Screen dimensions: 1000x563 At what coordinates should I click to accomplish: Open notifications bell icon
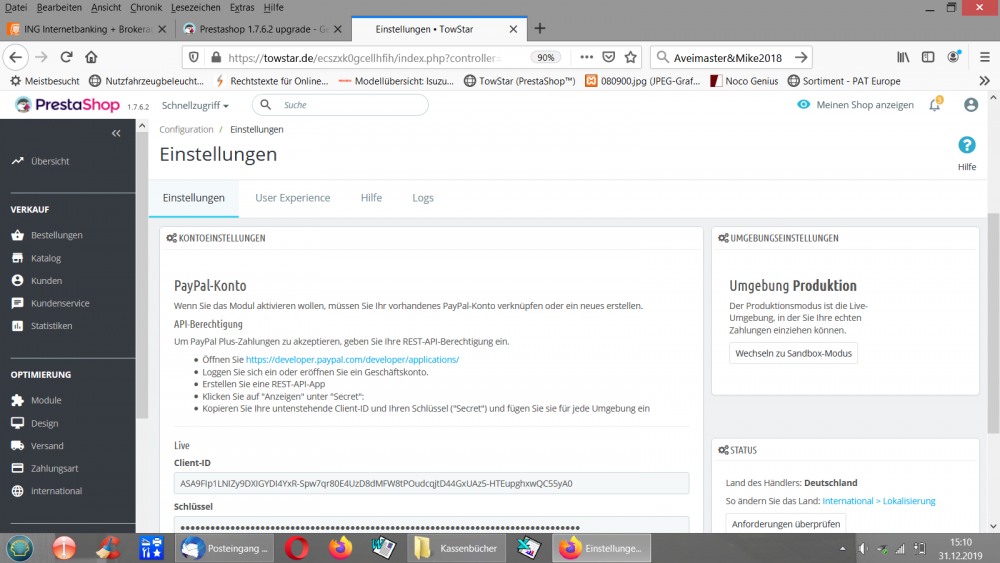[x=935, y=105]
